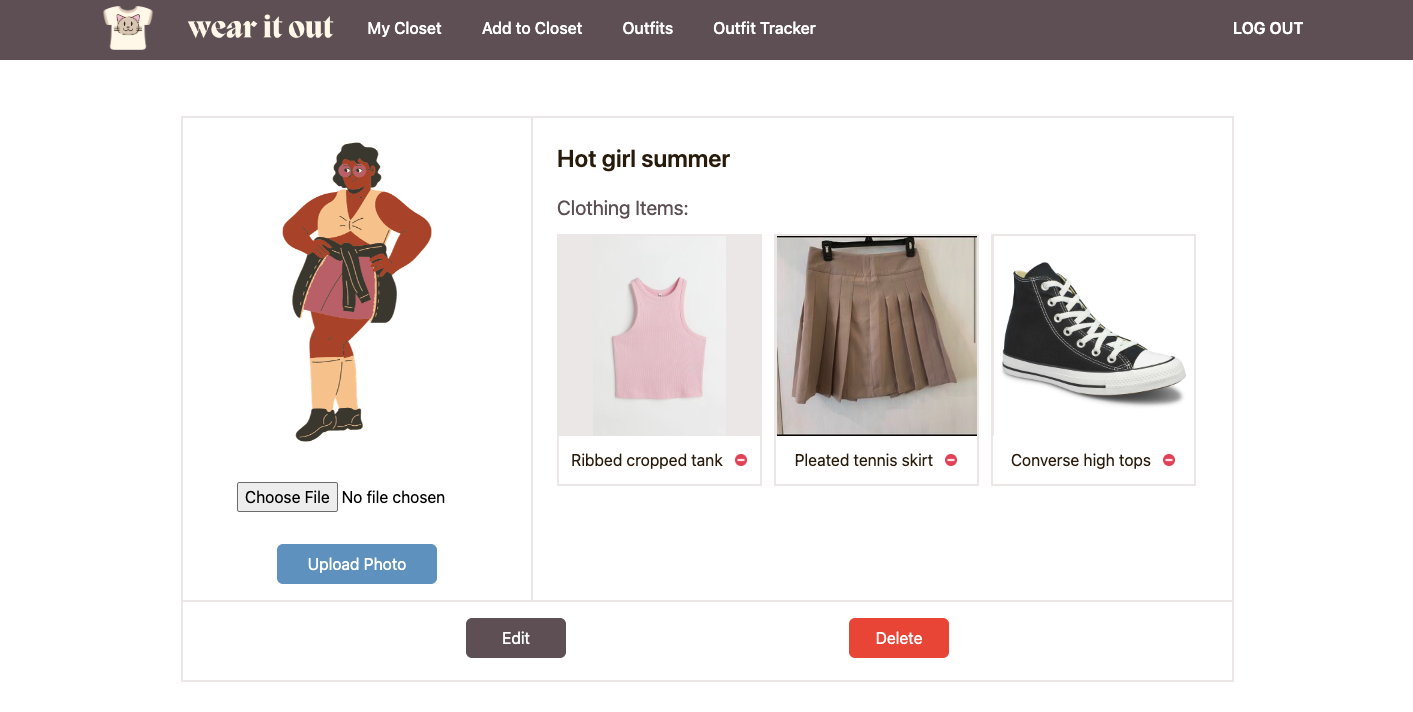Open the Outfits section
Screen dimensions: 1413x712
(x=647, y=28)
